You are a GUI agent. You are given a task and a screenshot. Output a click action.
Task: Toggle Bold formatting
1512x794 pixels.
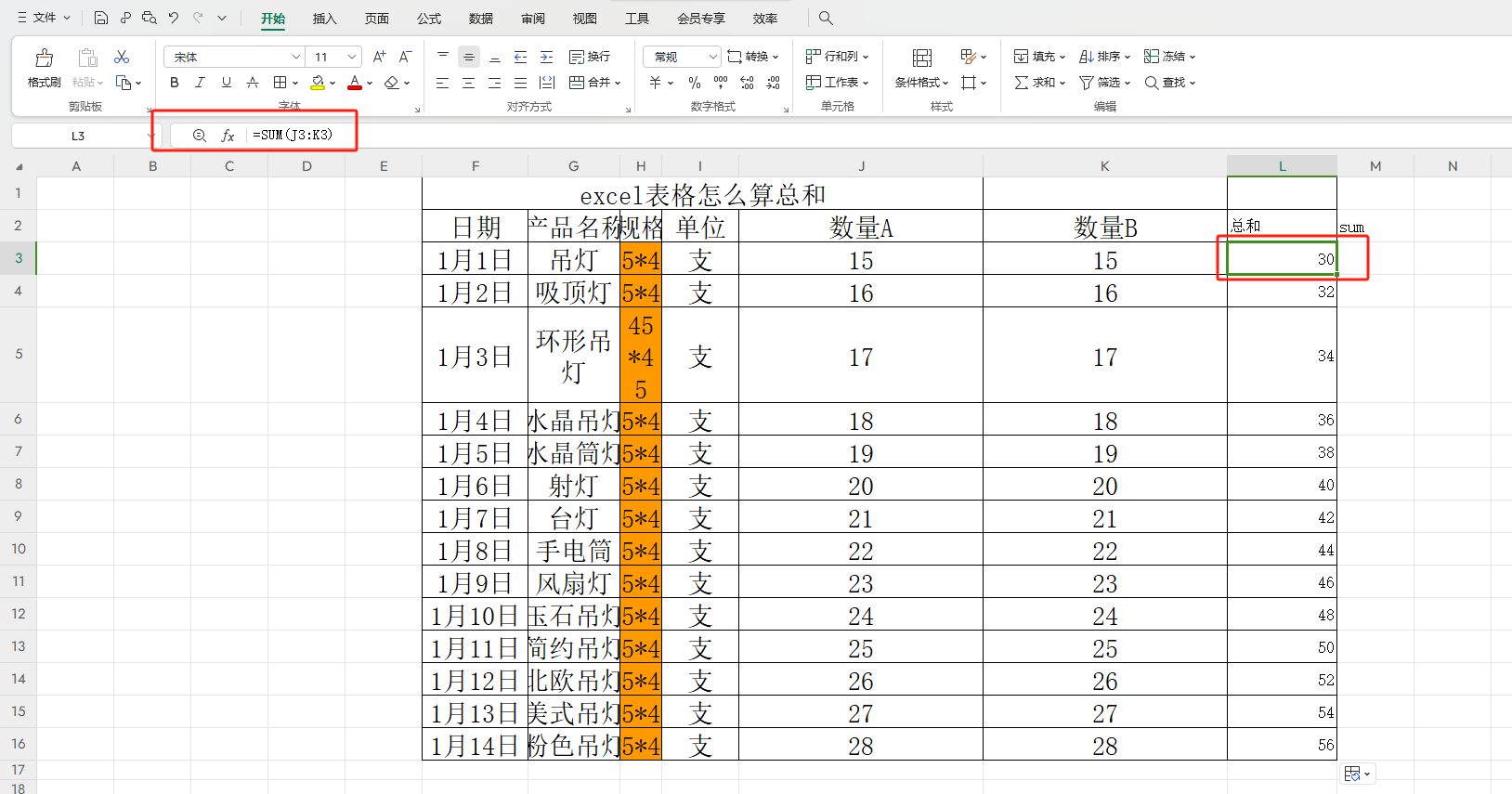[175, 83]
